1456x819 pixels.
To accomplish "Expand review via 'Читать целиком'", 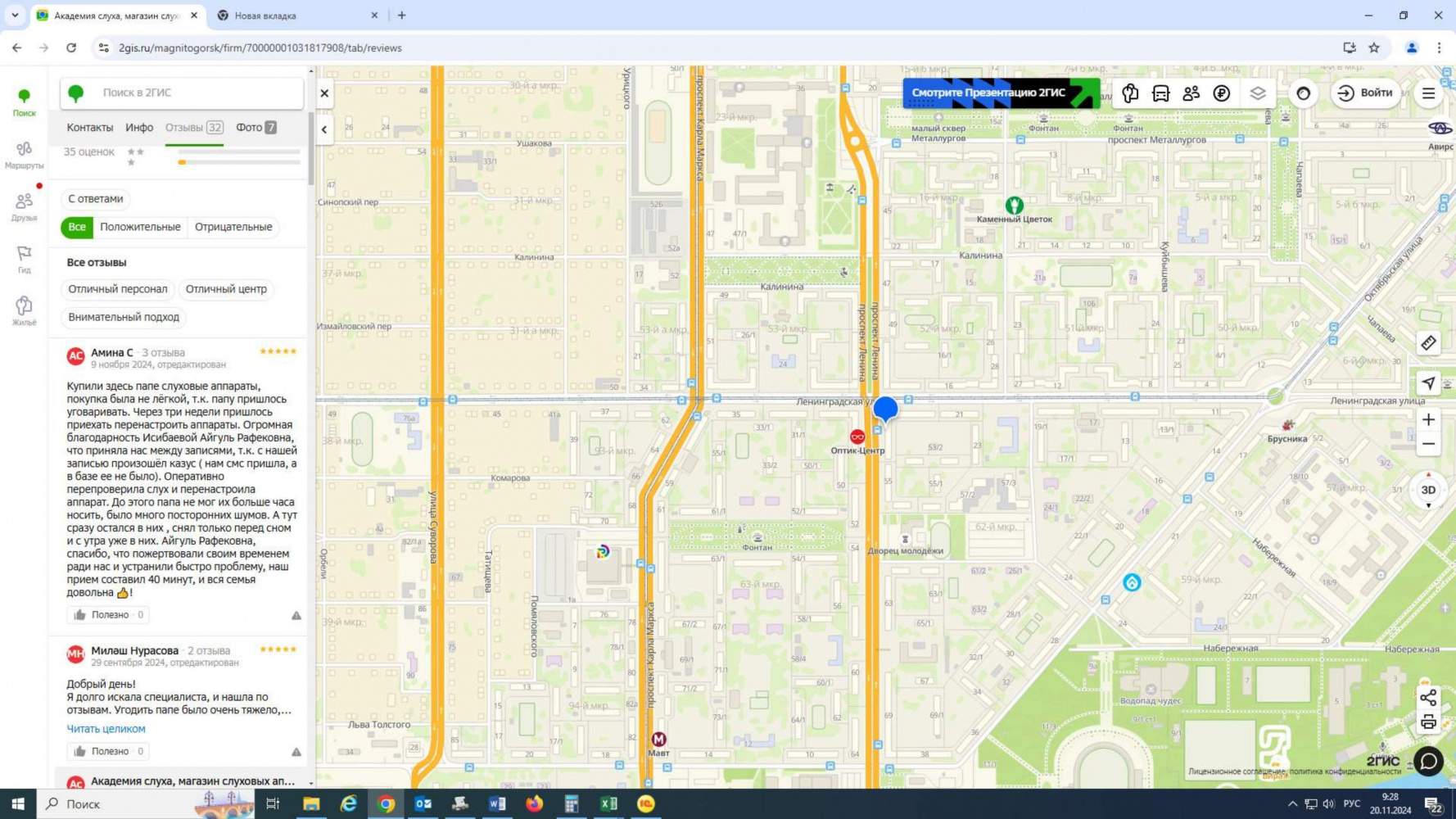I will click(106, 728).
